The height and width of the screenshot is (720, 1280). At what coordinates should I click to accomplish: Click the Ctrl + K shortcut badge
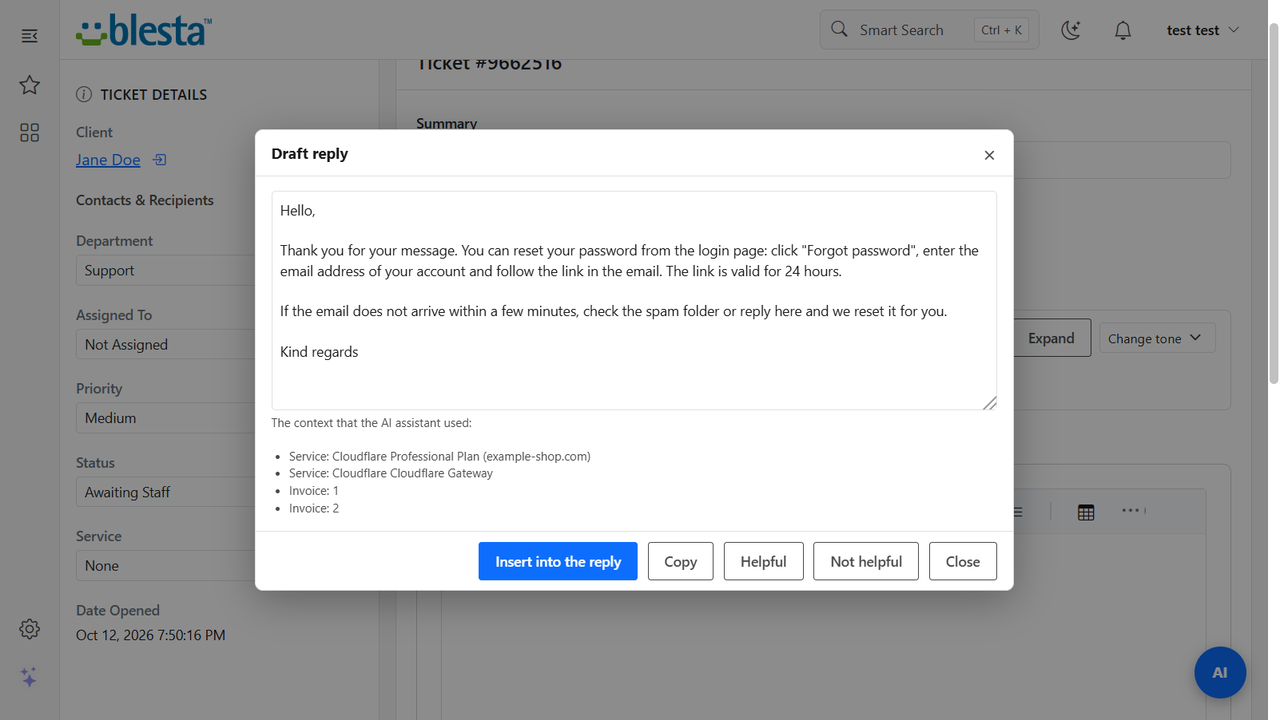pos(1001,30)
